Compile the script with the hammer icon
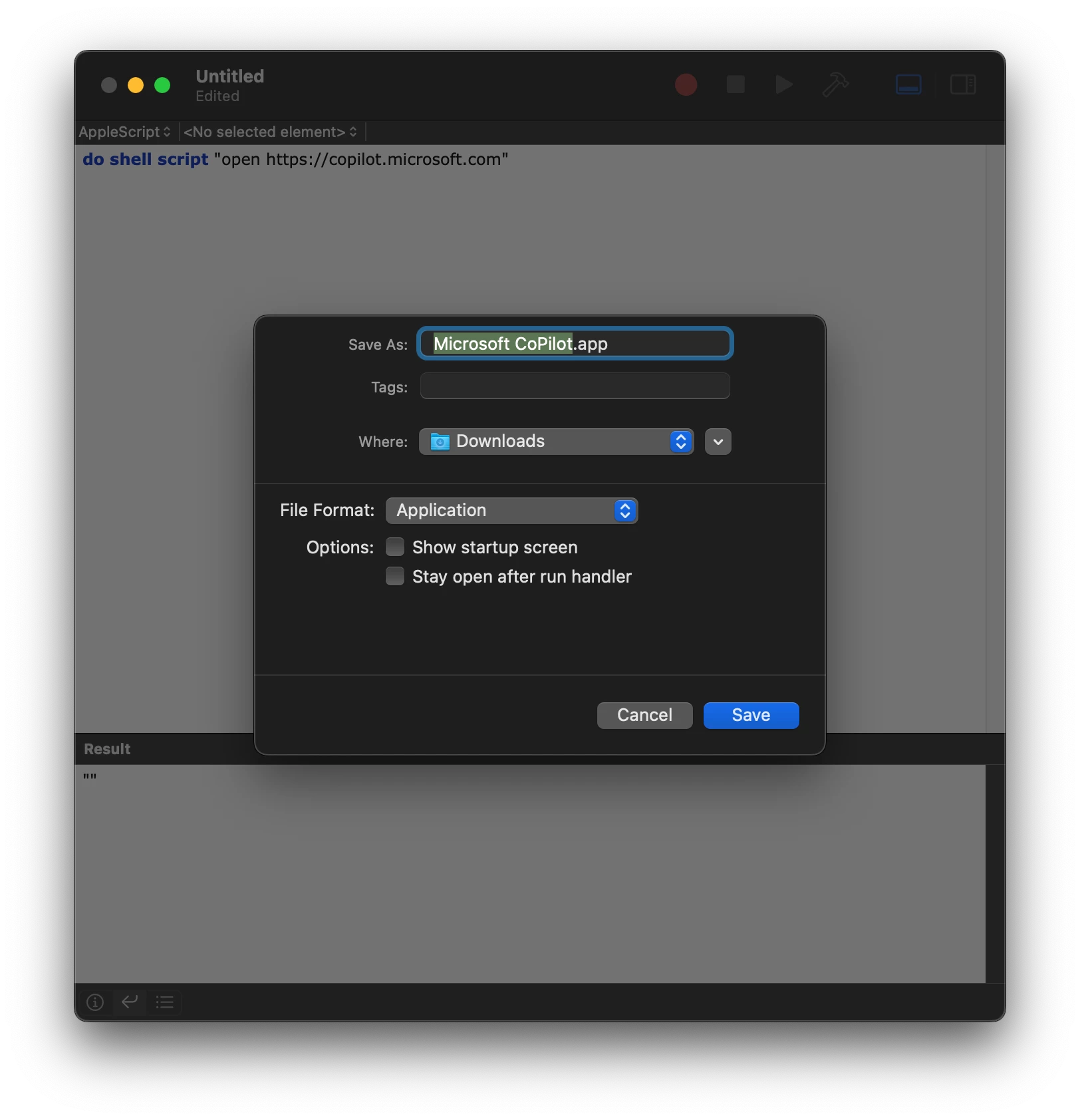The height and width of the screenshot is (1120, 1080). click(x=835, y=84)
